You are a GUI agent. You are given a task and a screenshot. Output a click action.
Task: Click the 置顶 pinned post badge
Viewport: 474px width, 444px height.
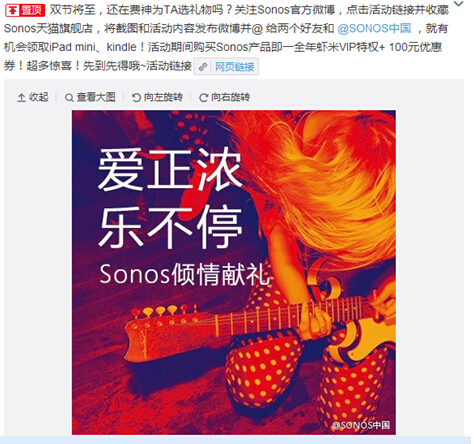[25, 11]
